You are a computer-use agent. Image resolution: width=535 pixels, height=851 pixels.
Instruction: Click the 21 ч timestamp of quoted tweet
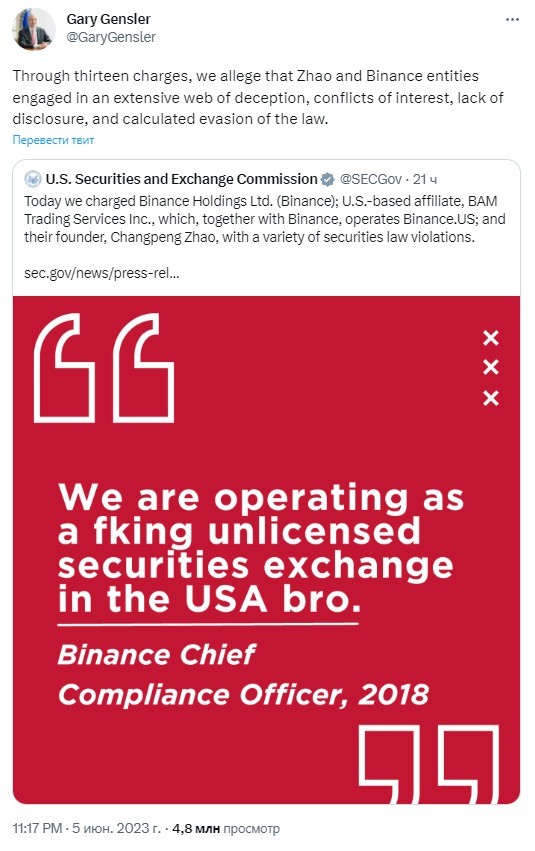[x=425, y=179]
